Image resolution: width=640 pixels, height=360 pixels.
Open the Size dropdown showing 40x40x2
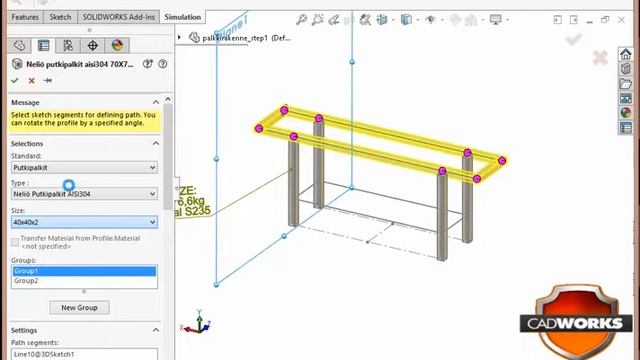click(84, 222)
